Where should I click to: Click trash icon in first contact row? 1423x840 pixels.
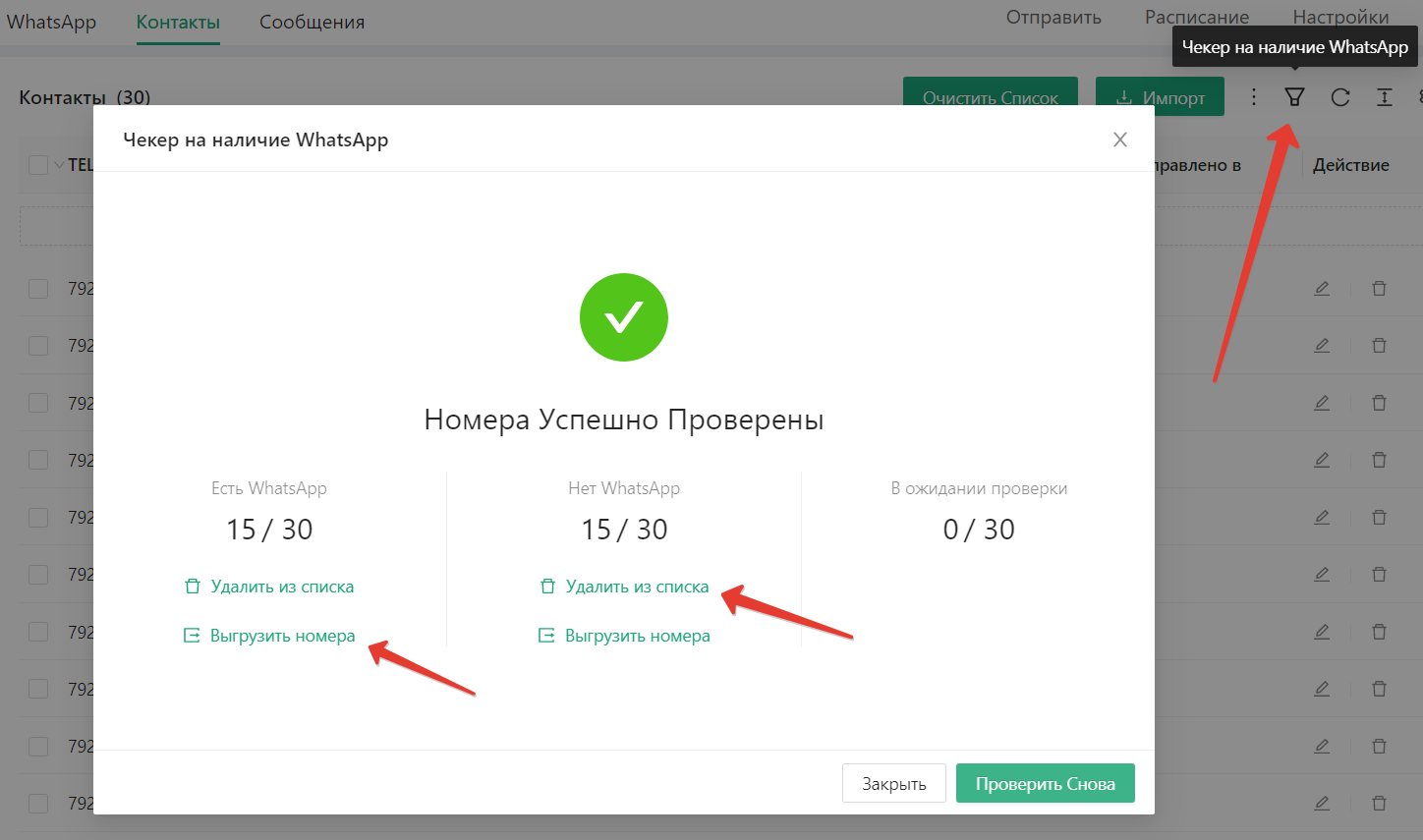pyautogui.click(x=1379, y=289)
